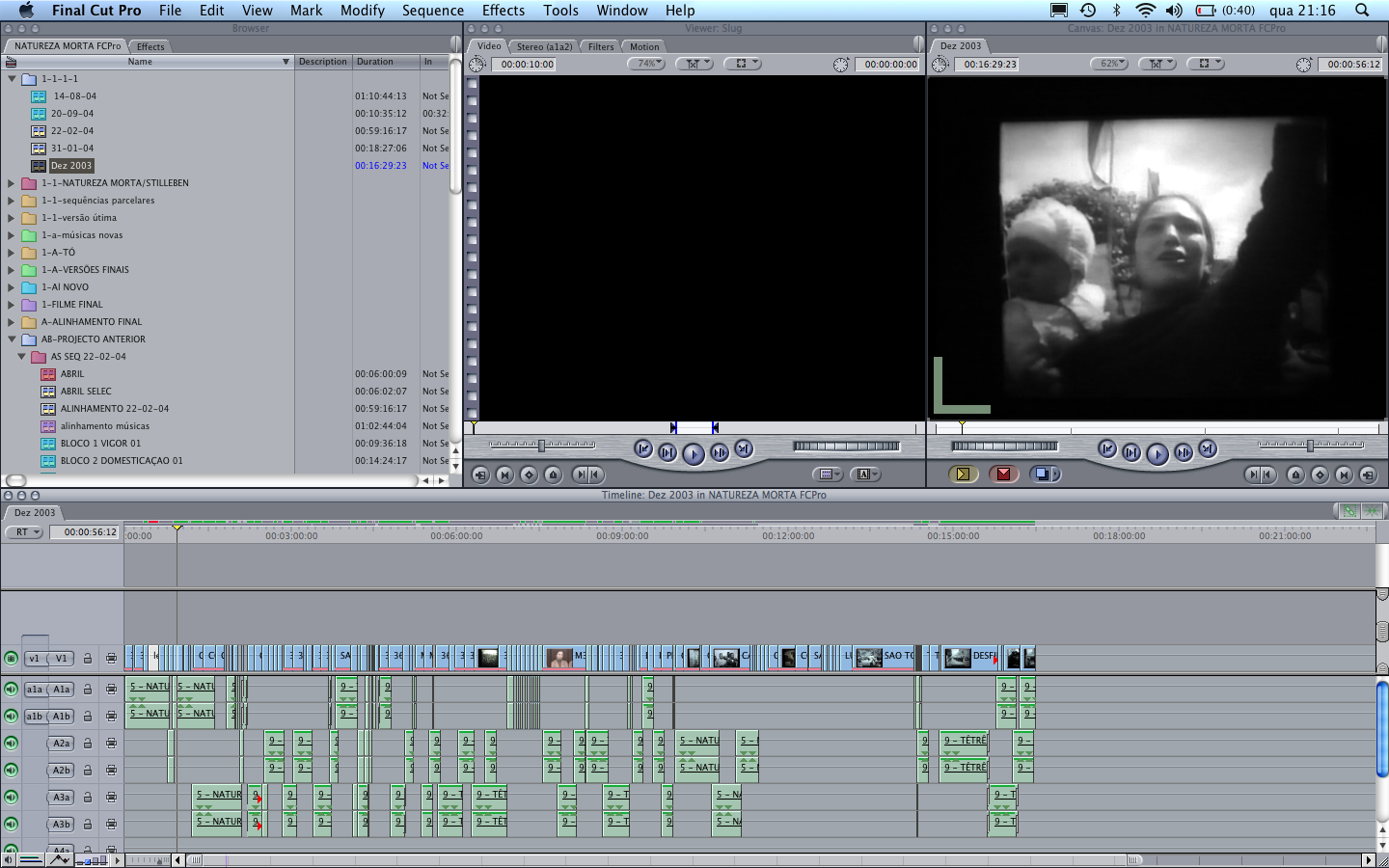Screen dimensions: 1389x868
Task: Lock the V1 video track
Action: click(x=87, y=659)
